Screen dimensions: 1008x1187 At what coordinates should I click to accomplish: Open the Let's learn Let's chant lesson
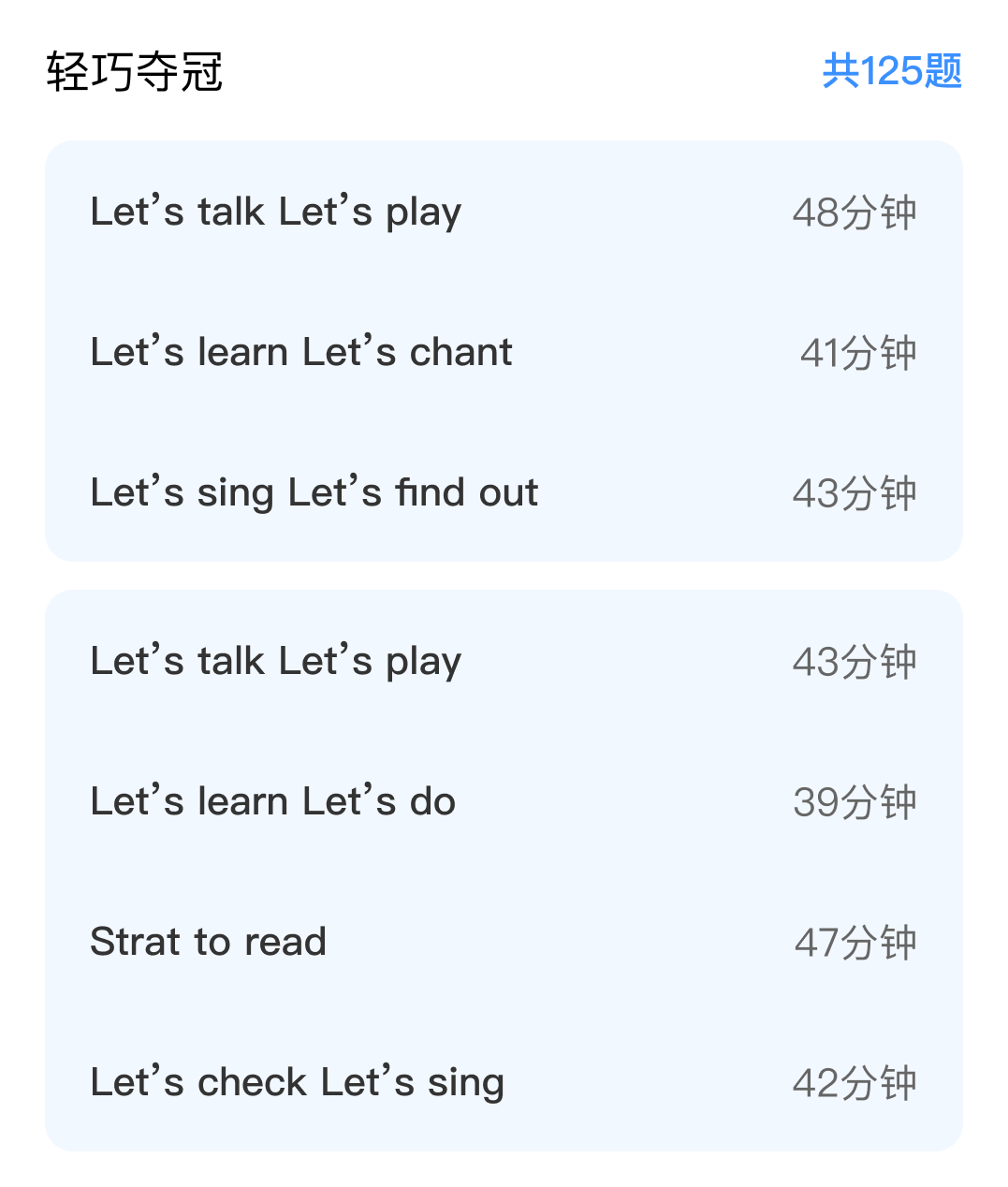pyautogui.click(x=300, y=353)
